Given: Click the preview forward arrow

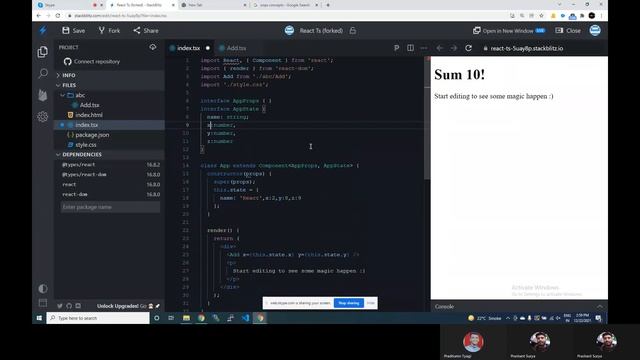Looking at the screenshot, I should pyautogui.click(x=454, y=48).
